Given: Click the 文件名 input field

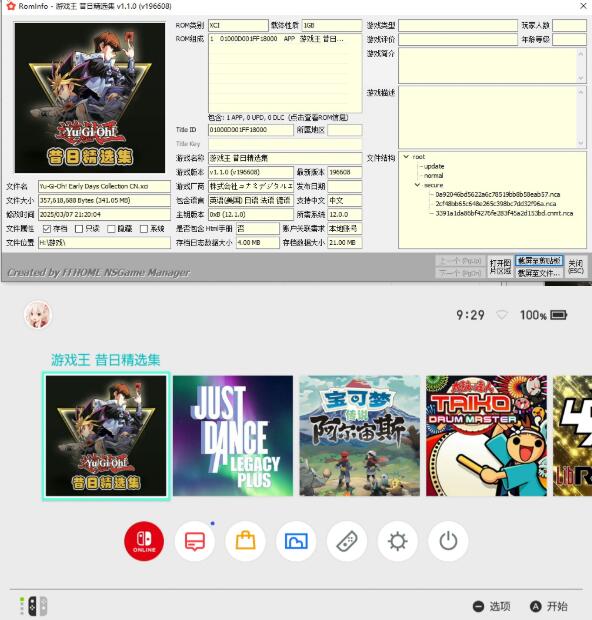Looking at the screenshot, I should coord(104,186).
